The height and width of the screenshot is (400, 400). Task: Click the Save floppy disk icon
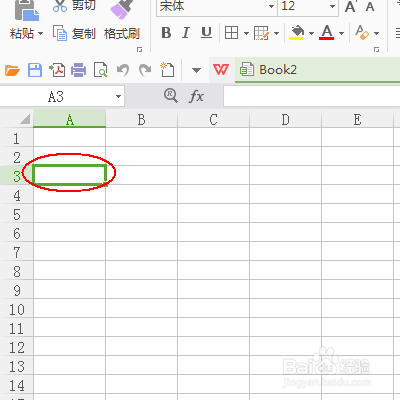(35, 70)
